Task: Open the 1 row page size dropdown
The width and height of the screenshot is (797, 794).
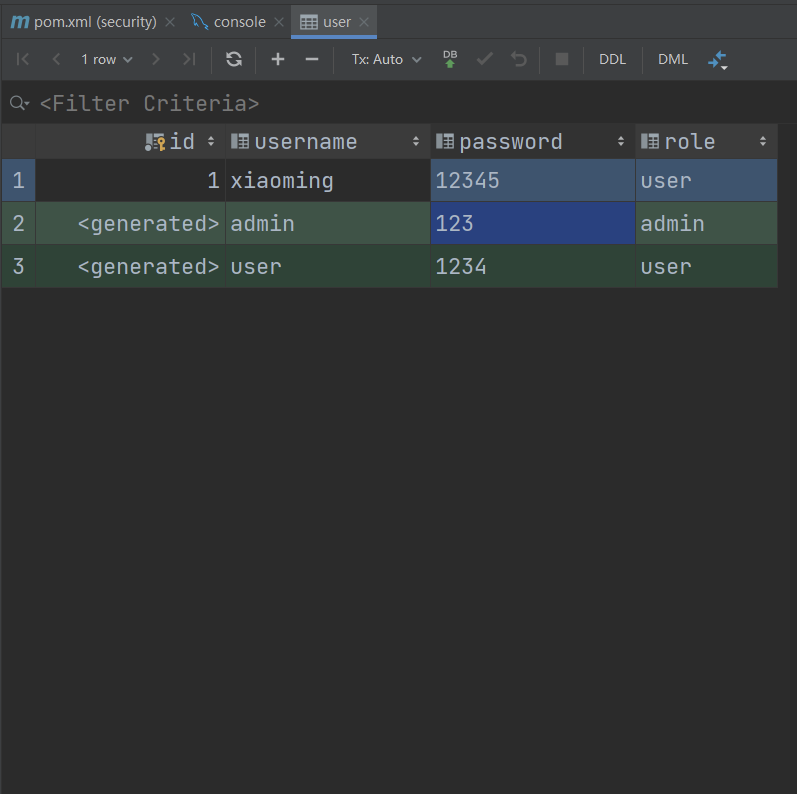Action: pyautogui.click(x=107, y=59)
